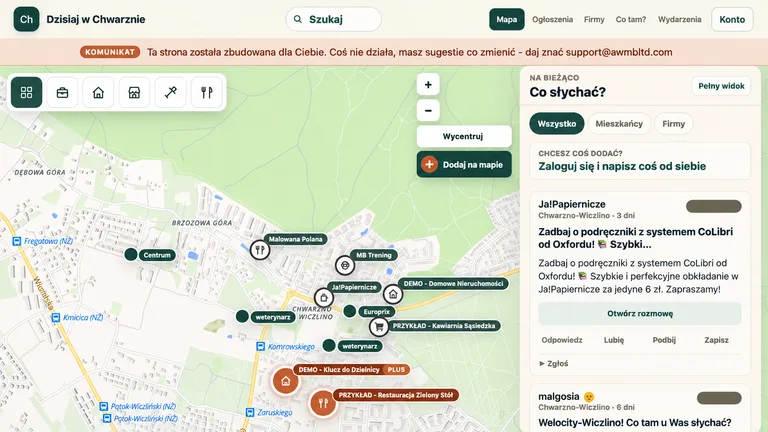Screen dimensions: 768x432
Task: Click the grey badge on malgosia post
Action: click(719, 398)
